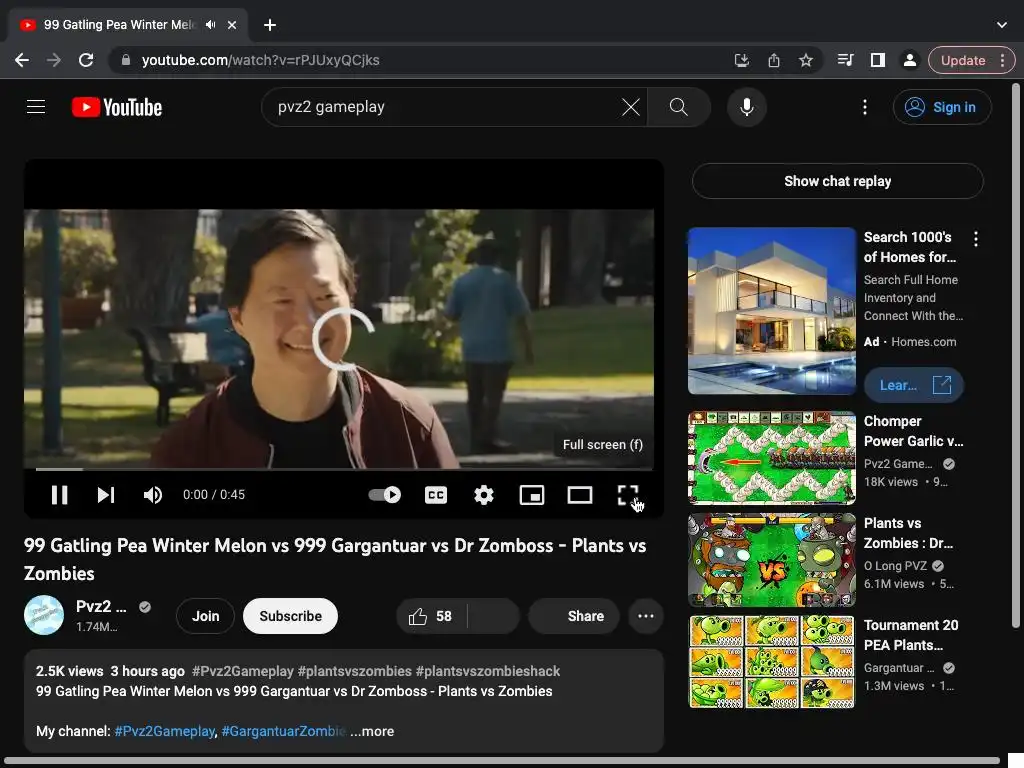Image resolution: width=1024 pixels, height=768 pixels.
Task: Close the YouTube browser tab
Action: coord(232,25)
